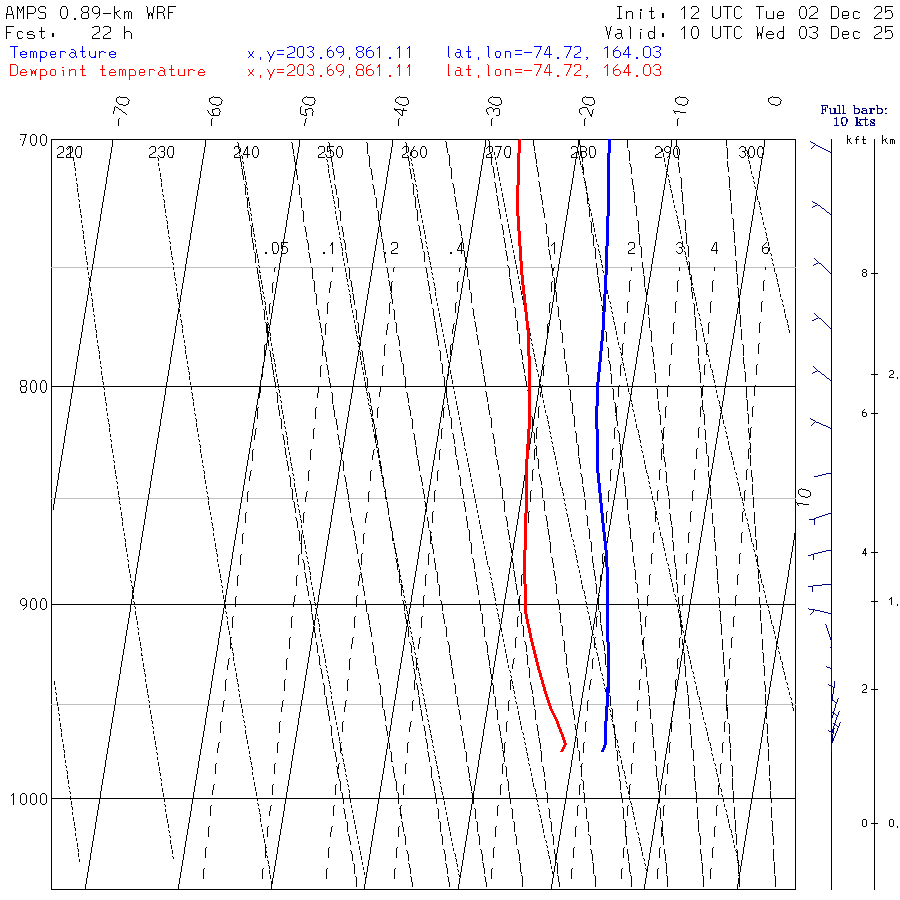
Task: Click the 'kft' height scale header
Action: point(856,140)
